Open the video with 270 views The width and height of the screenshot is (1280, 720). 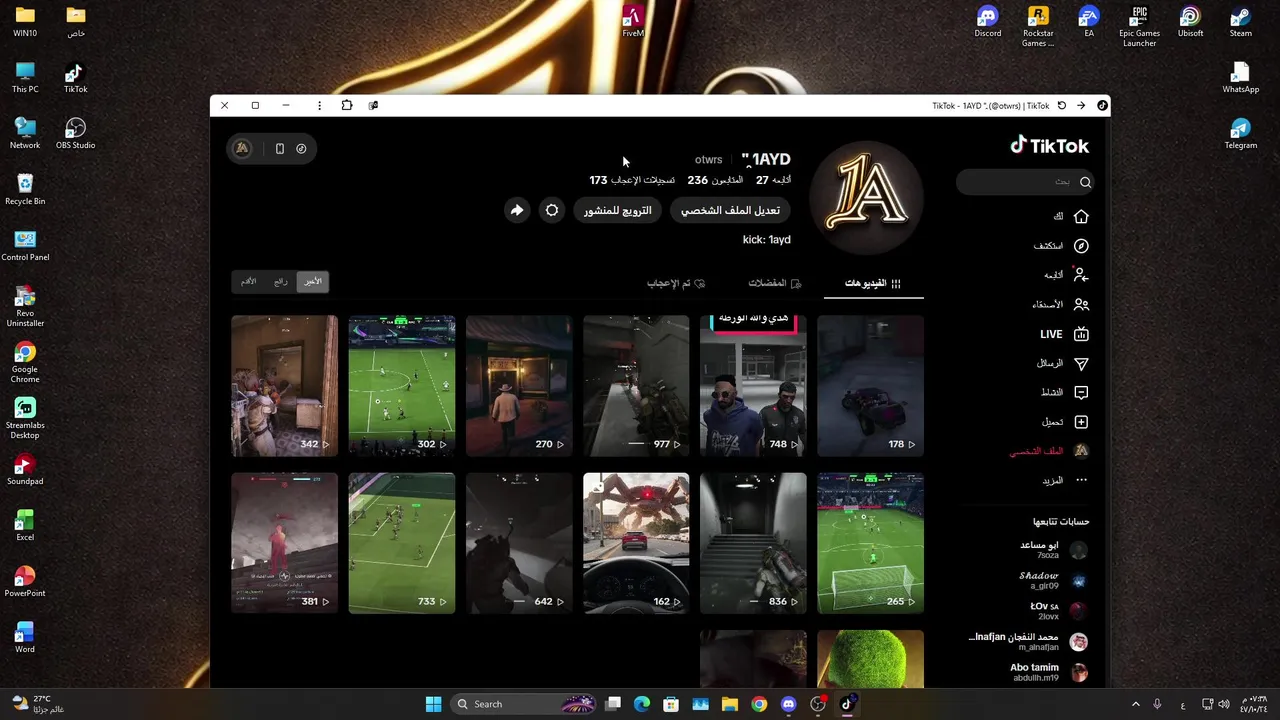[518, 386]
